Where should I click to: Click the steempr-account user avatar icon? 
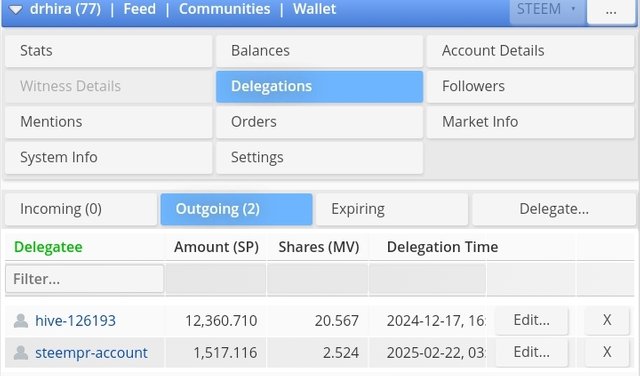tap(21, 352)
